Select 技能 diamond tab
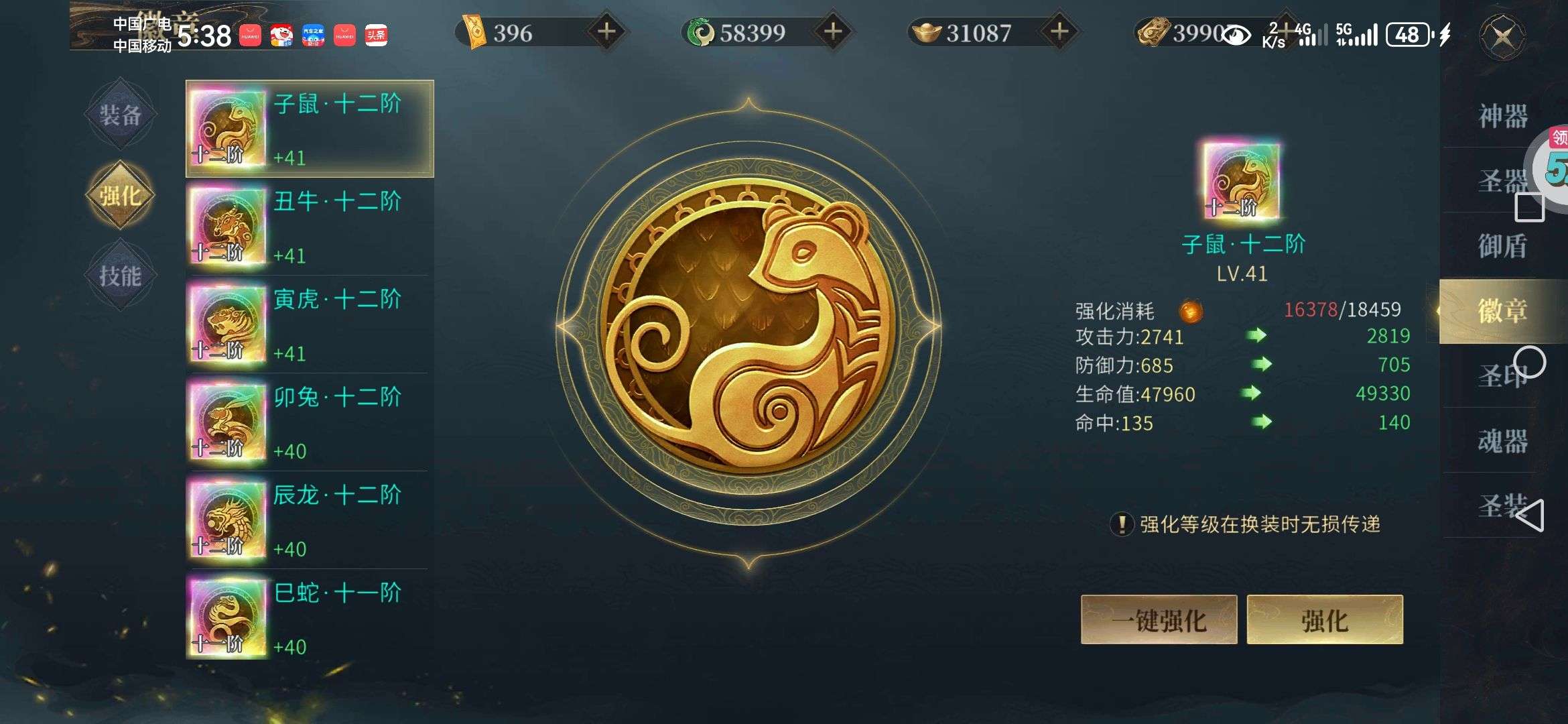Screen dimensions: 1568x724 (x=121, y=276)
